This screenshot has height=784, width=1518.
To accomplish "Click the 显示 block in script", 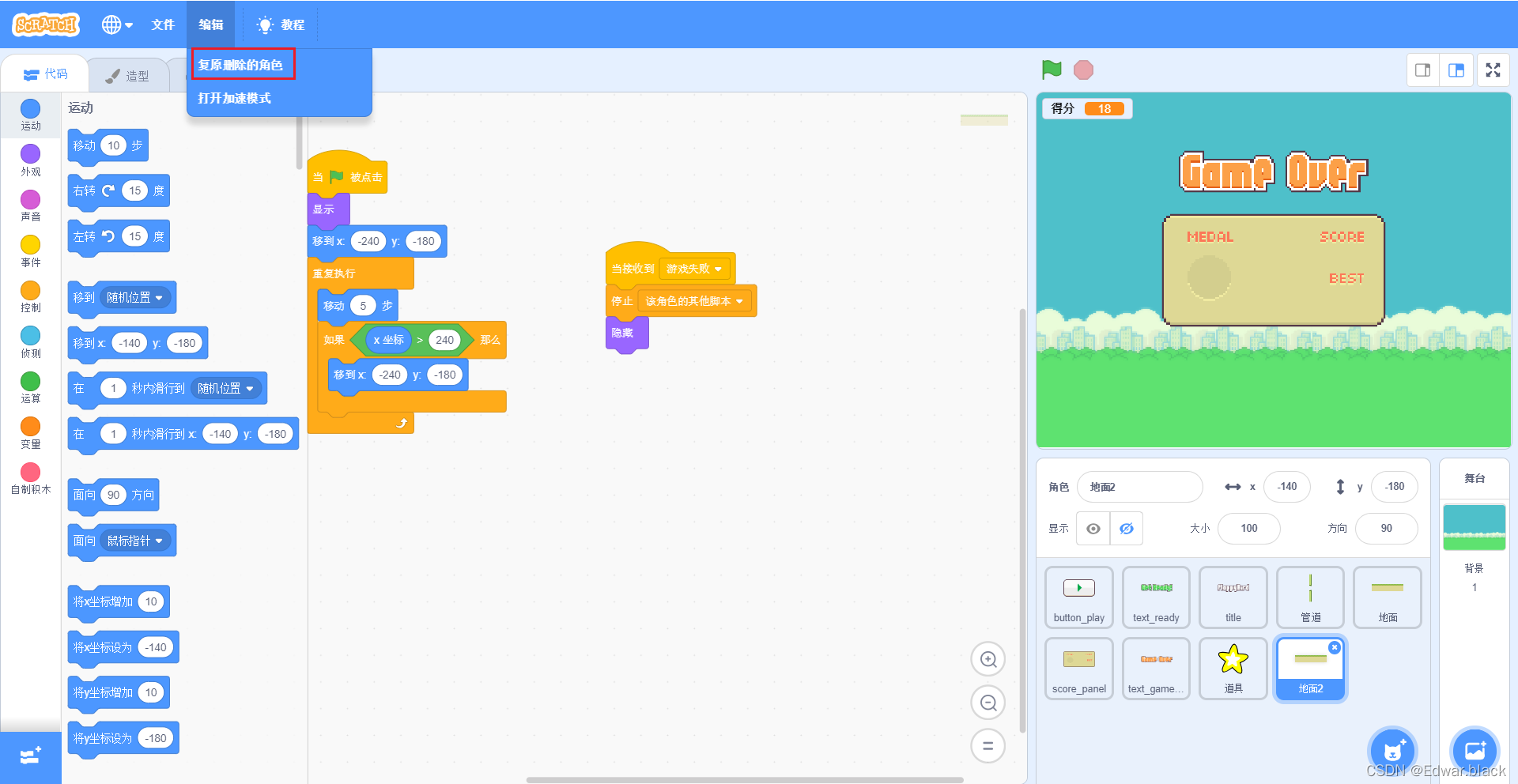I will point(327,209).
